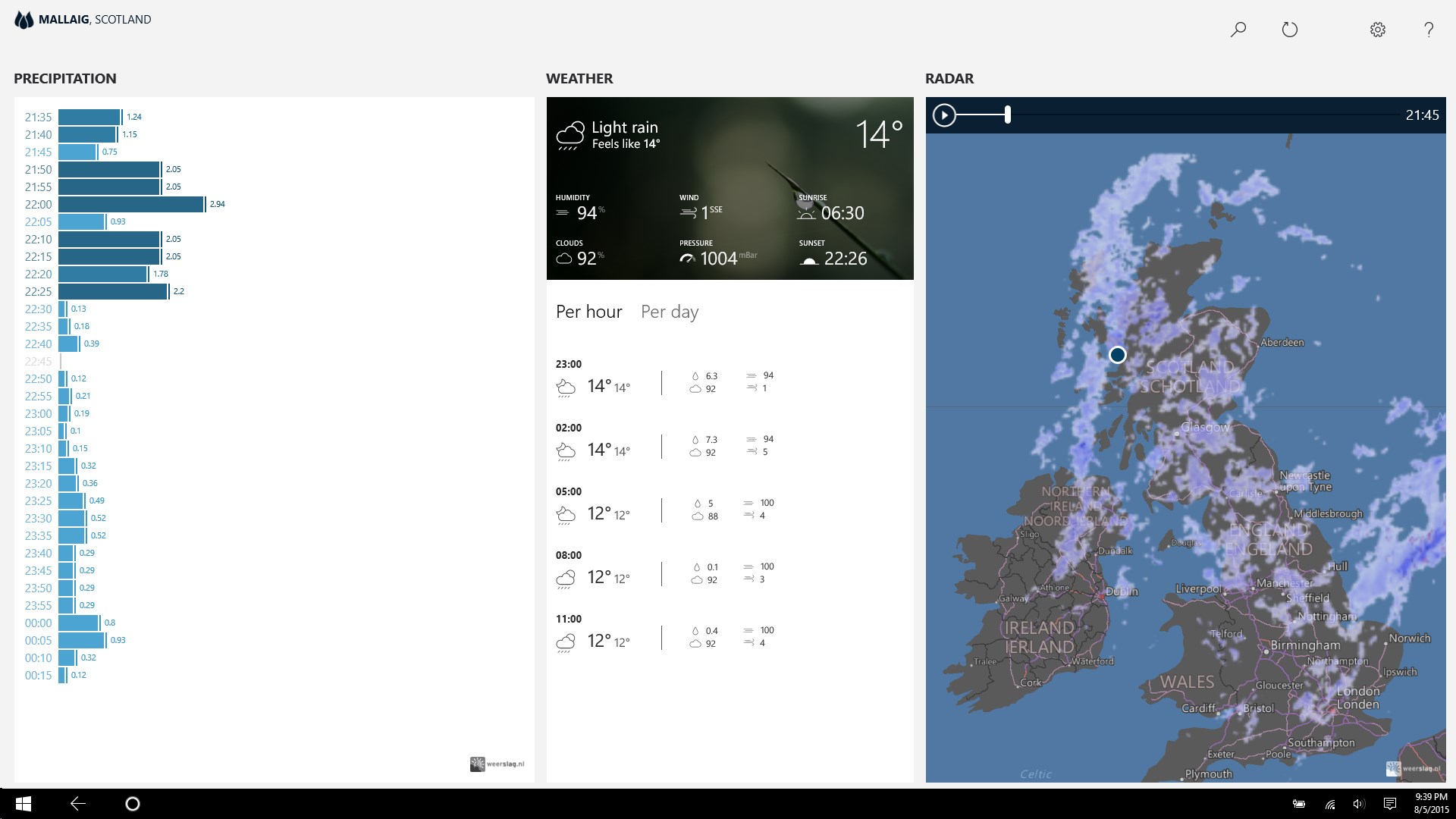Open the weerslag.nl link below the precipitation chart
Viewport: 1456px width, 819px height.
click(x=497, y=764)
